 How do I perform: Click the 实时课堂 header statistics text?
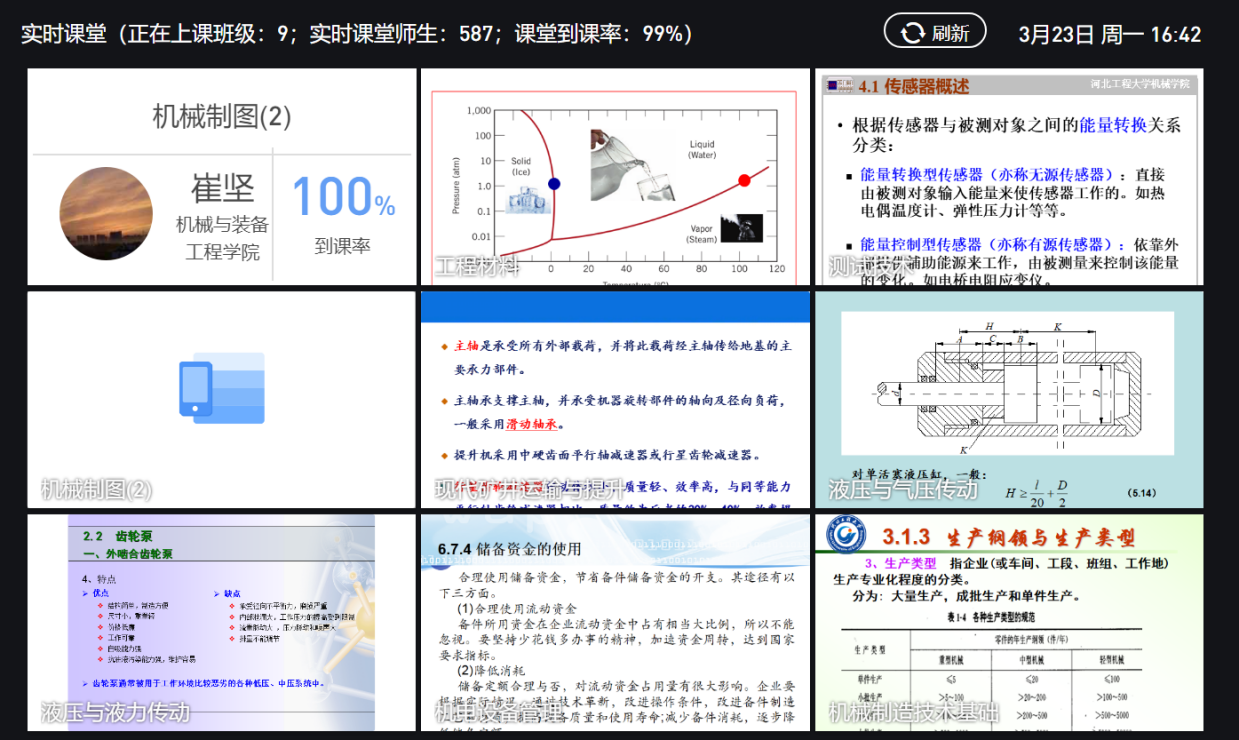(356, 34)
